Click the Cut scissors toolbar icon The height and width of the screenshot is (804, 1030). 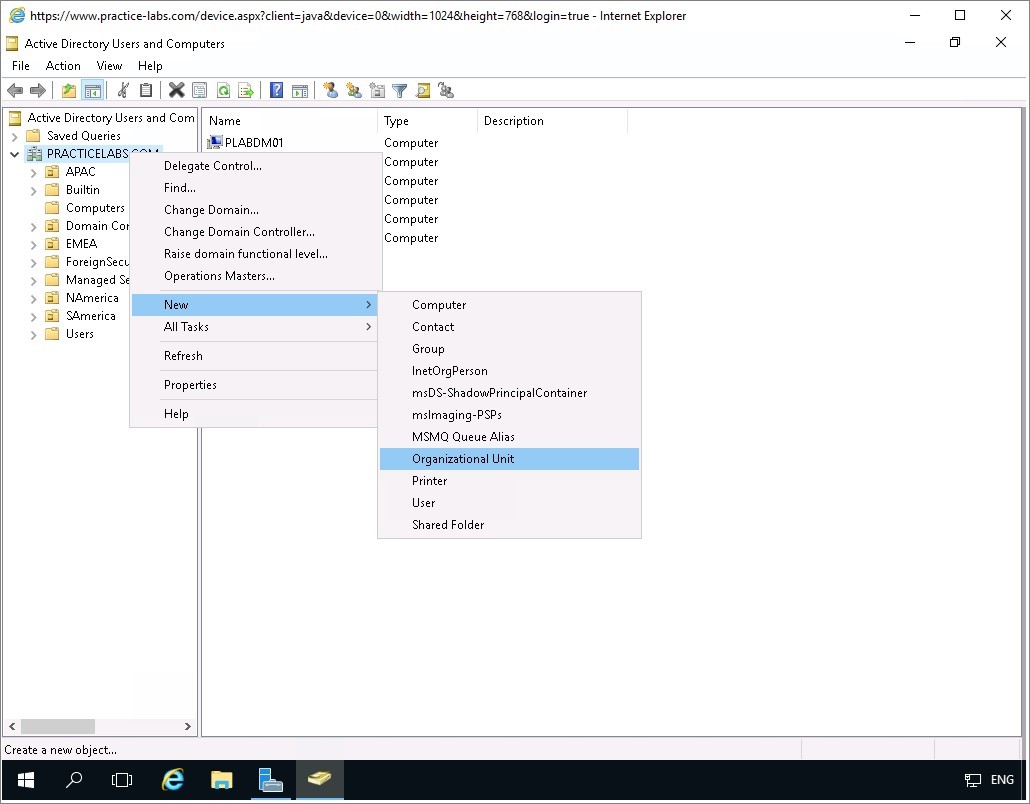(123, 91)
